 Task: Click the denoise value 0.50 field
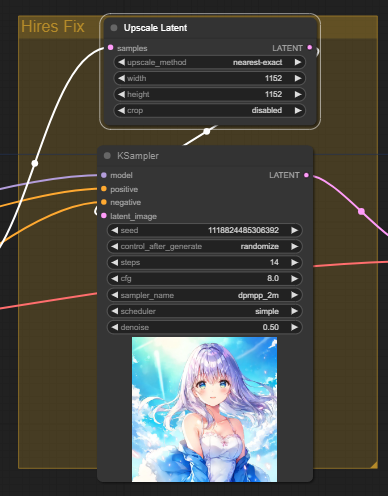[x=205, y=327]
